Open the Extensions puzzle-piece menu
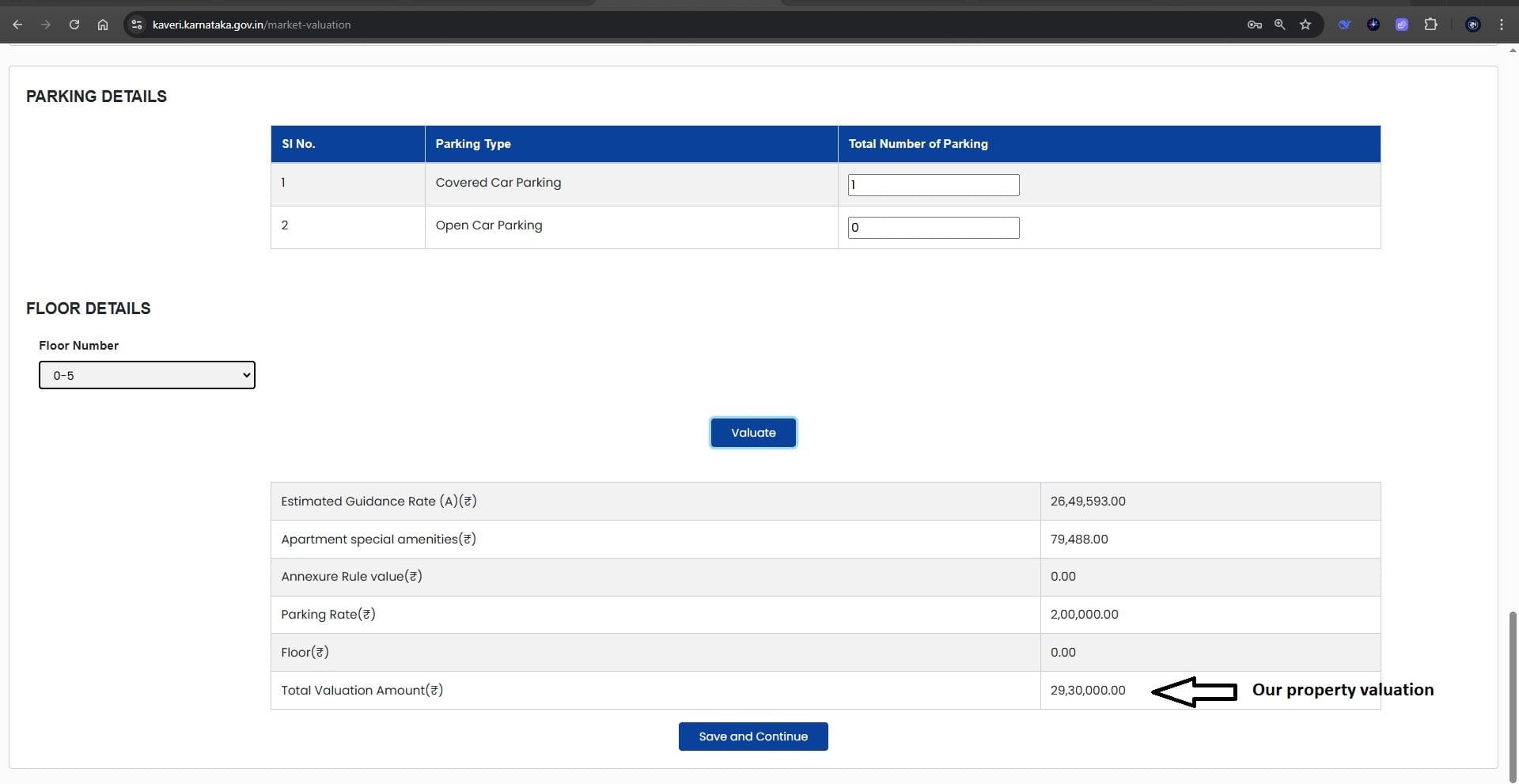The image size is (1519, 784). [1430, 25]
